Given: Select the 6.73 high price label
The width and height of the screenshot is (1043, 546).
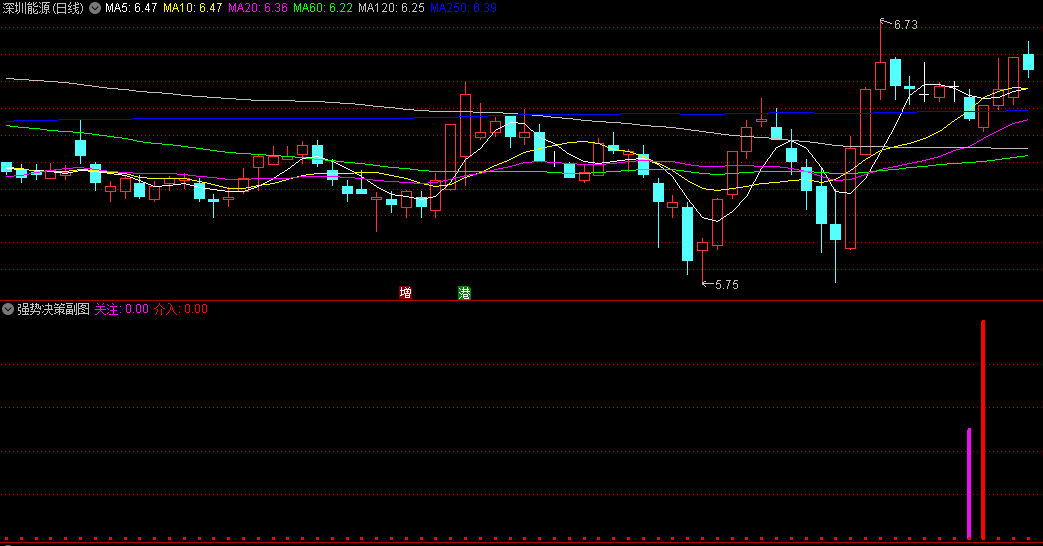Looking at the screenshot, I should pyautogui.click(x=905, y=25).
